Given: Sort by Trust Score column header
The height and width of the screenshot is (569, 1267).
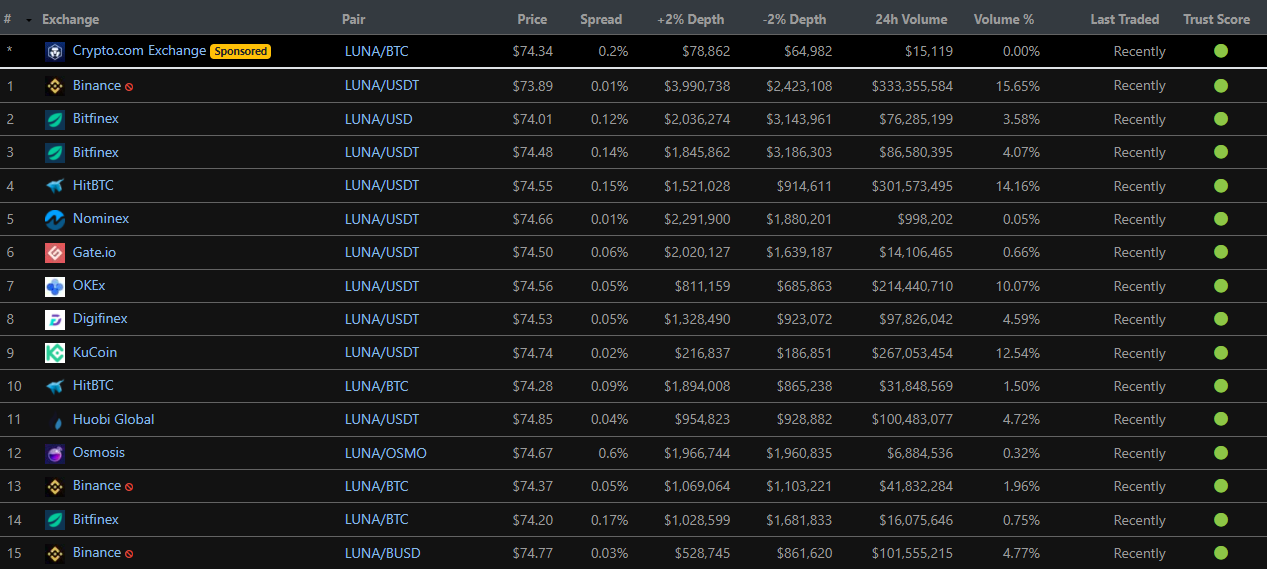Looking at the screenshot, I should pyautogui.click(x=1216, y=19).
